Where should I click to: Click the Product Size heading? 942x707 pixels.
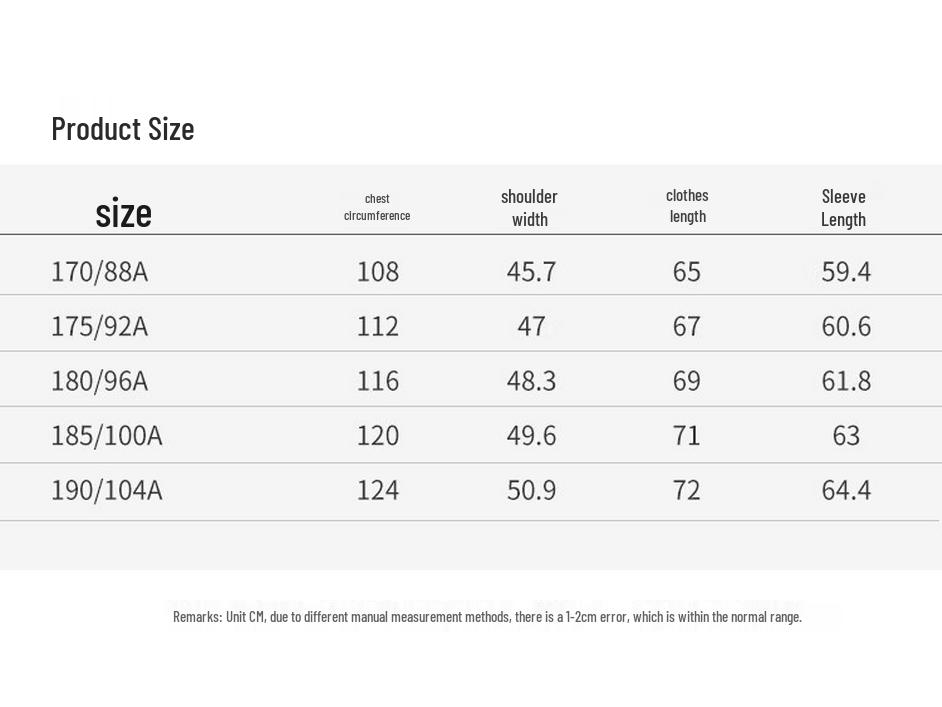pyautogui.click(x=123, y=129)
